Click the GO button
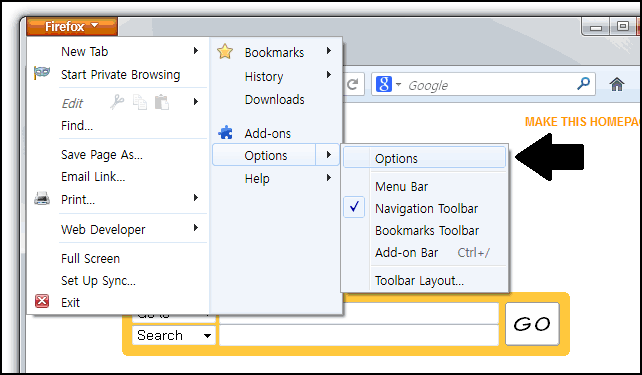Viewport: 642px width, 375px height. [x=532, y=324]
